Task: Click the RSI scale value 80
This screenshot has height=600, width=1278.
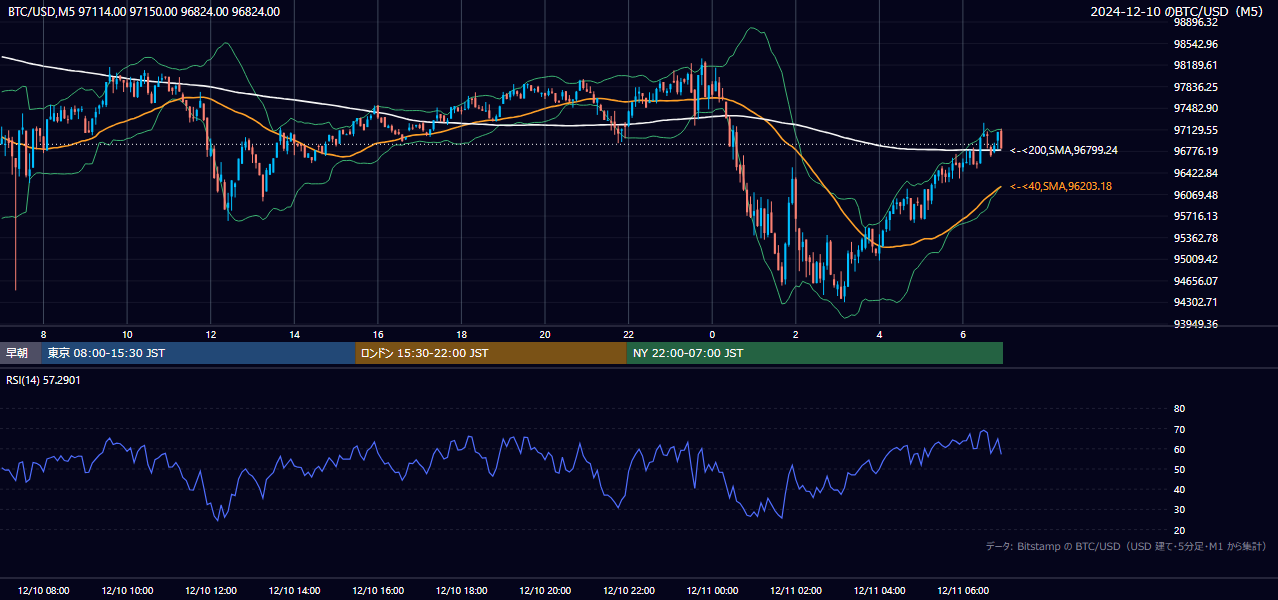Action: (1179, 409)
